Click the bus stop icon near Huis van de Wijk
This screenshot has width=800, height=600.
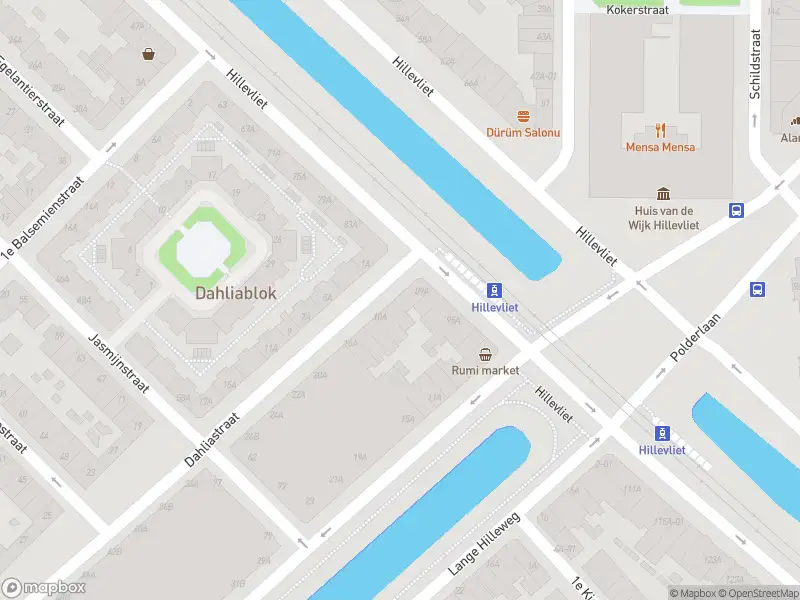736,210
